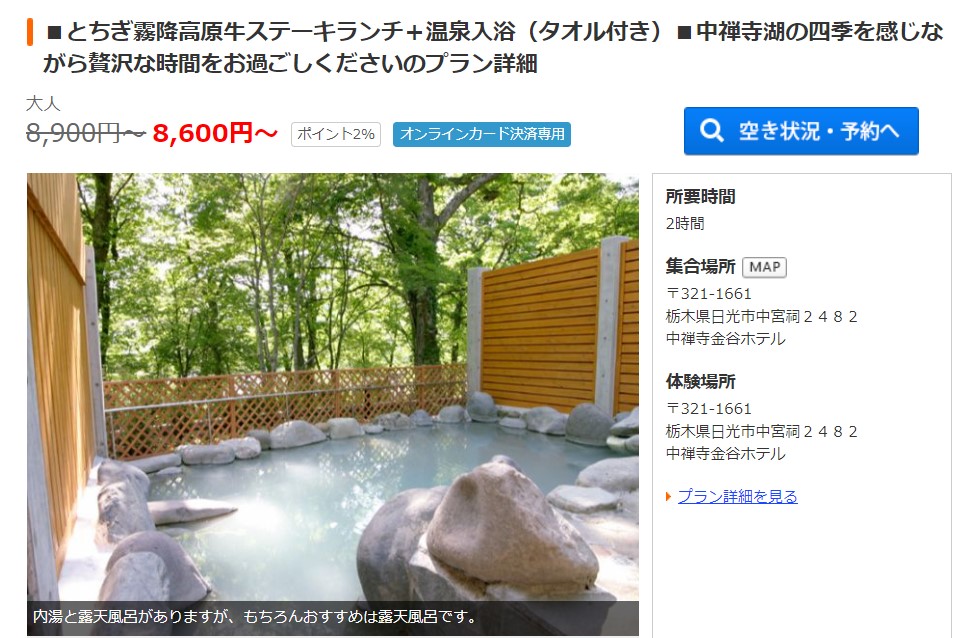Click the 体験場所 heading label
The image size is (980, 638).
[x=700, y=381]
